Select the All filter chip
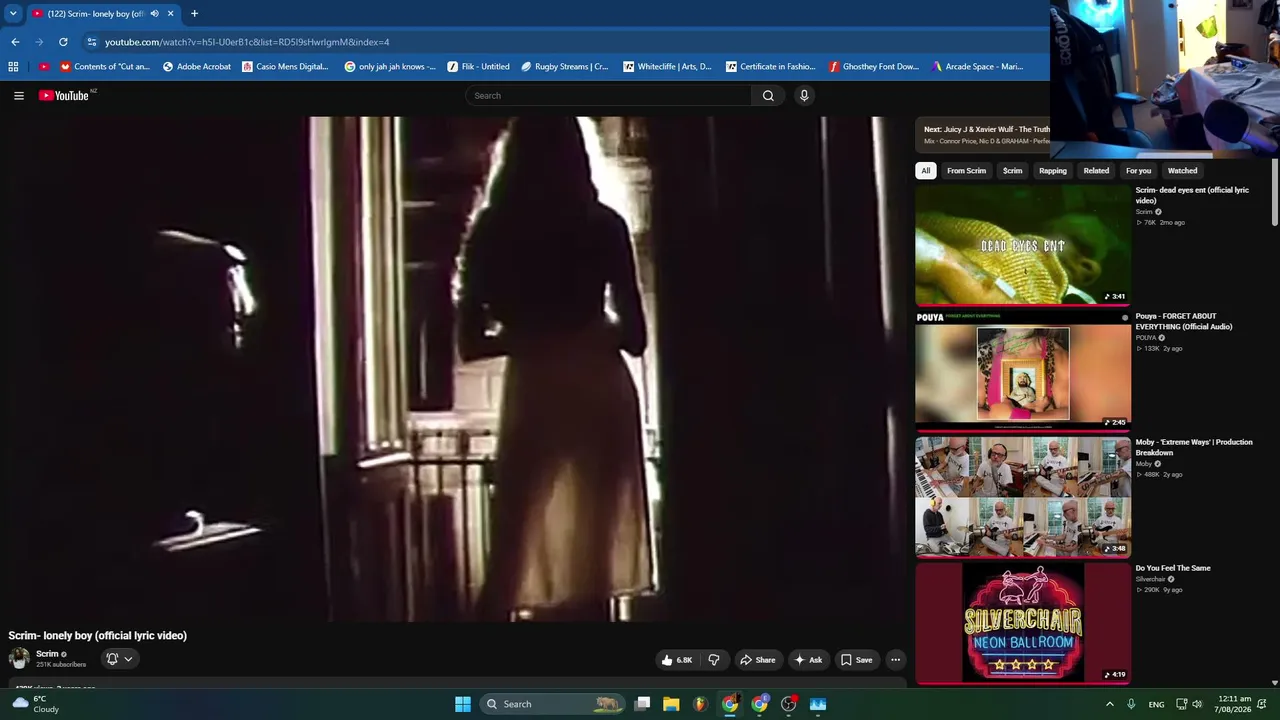 926,171
